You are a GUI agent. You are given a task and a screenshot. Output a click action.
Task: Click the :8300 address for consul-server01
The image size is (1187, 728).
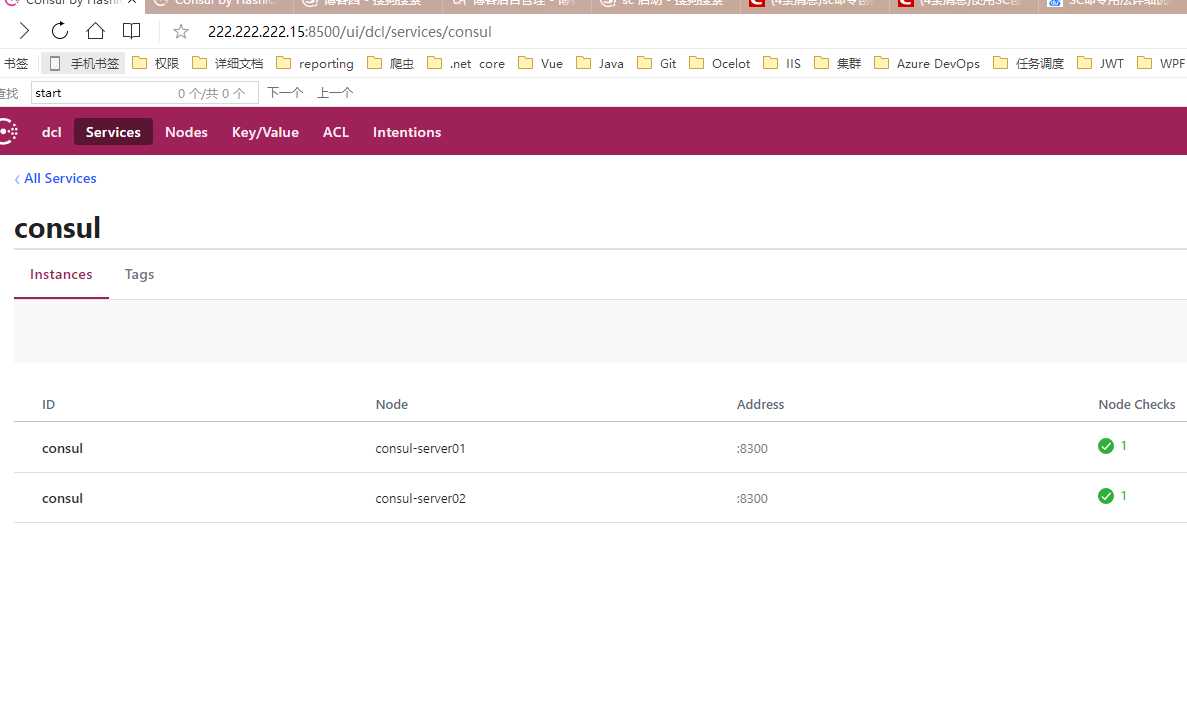tap(752, 448)
